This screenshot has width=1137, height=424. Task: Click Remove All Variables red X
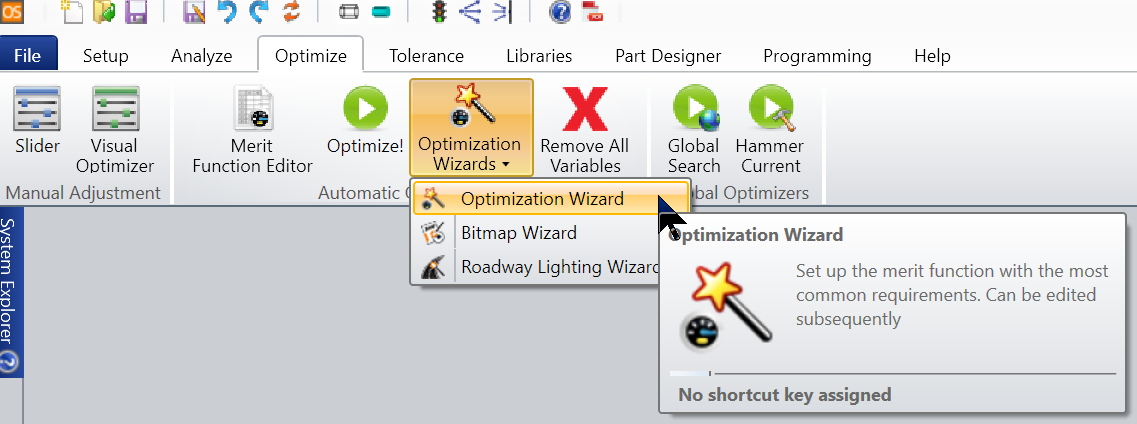click(585, 130)
